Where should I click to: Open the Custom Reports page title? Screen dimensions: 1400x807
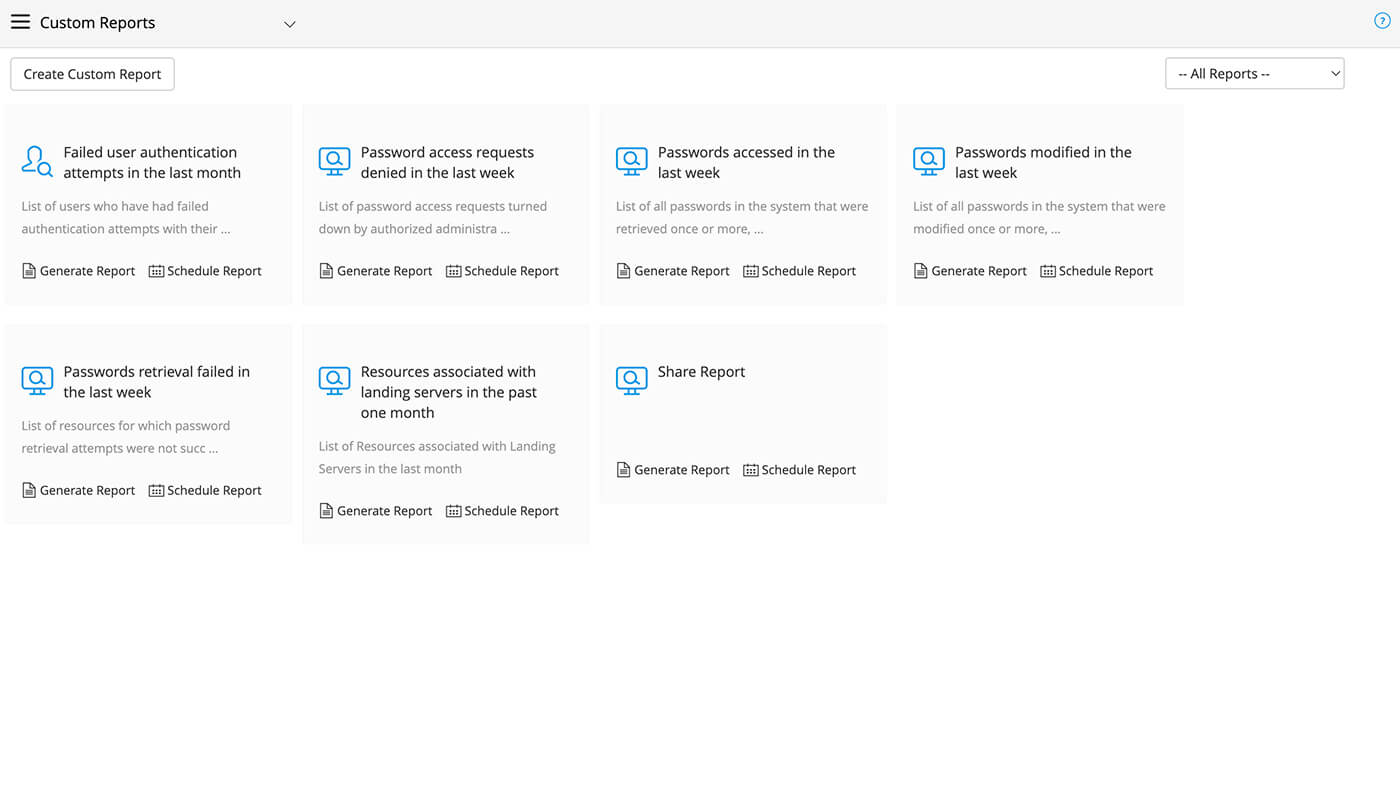98,23
